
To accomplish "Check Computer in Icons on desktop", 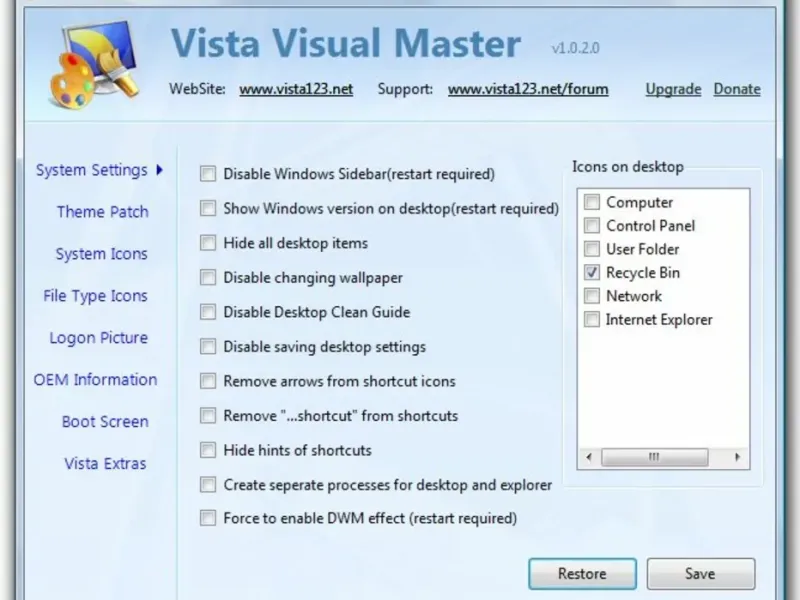I will point(592,202).
